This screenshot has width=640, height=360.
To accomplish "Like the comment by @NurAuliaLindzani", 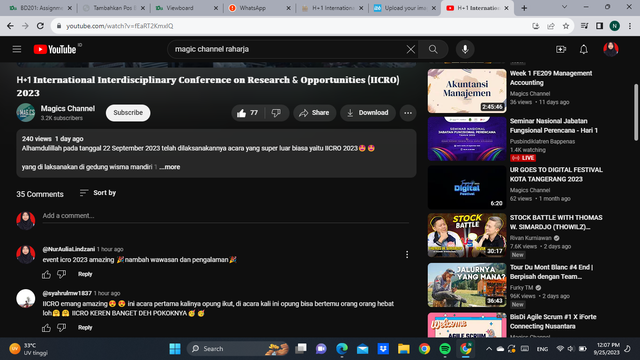I will coord(46,274).
